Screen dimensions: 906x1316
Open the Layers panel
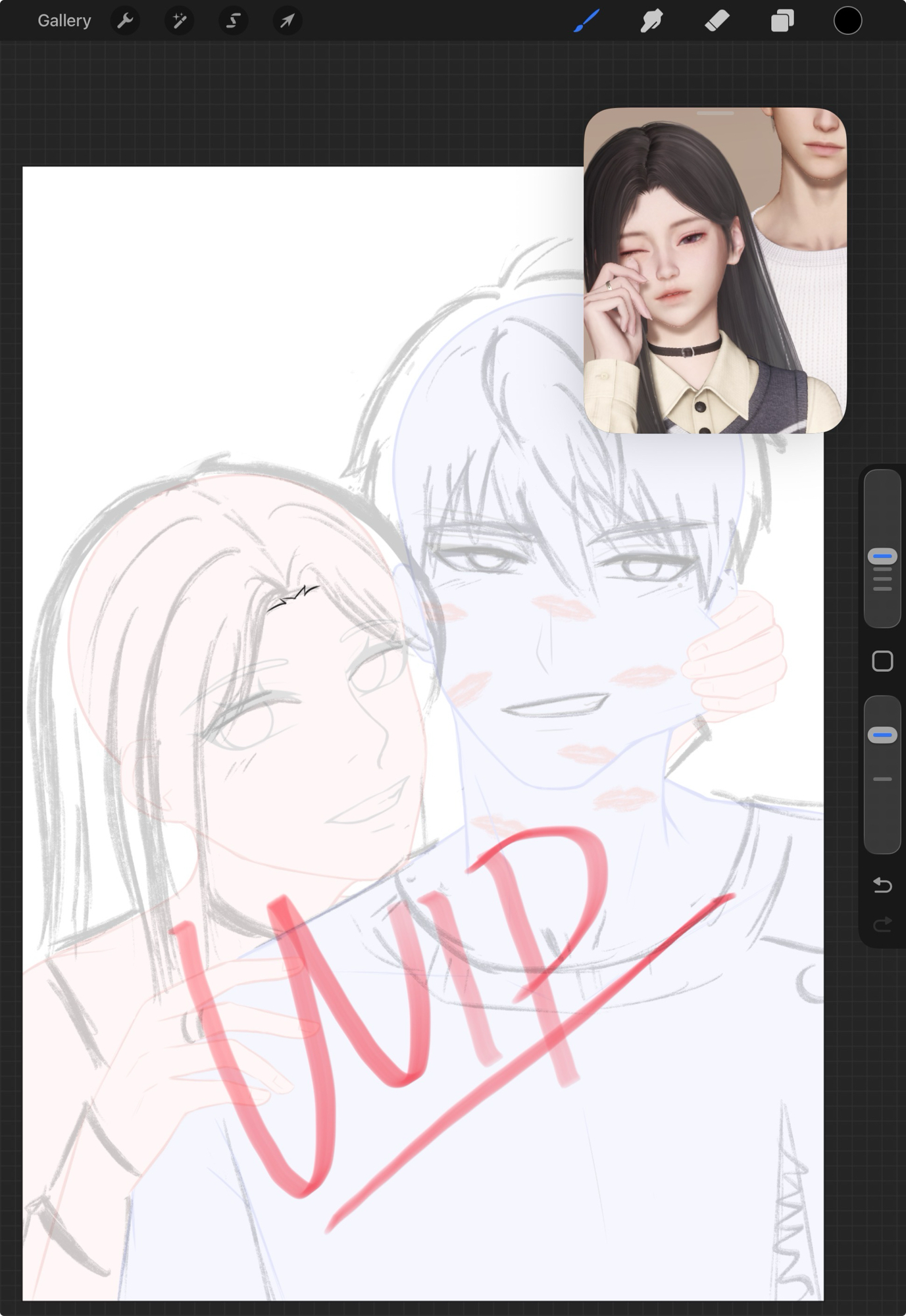[782, 21]
